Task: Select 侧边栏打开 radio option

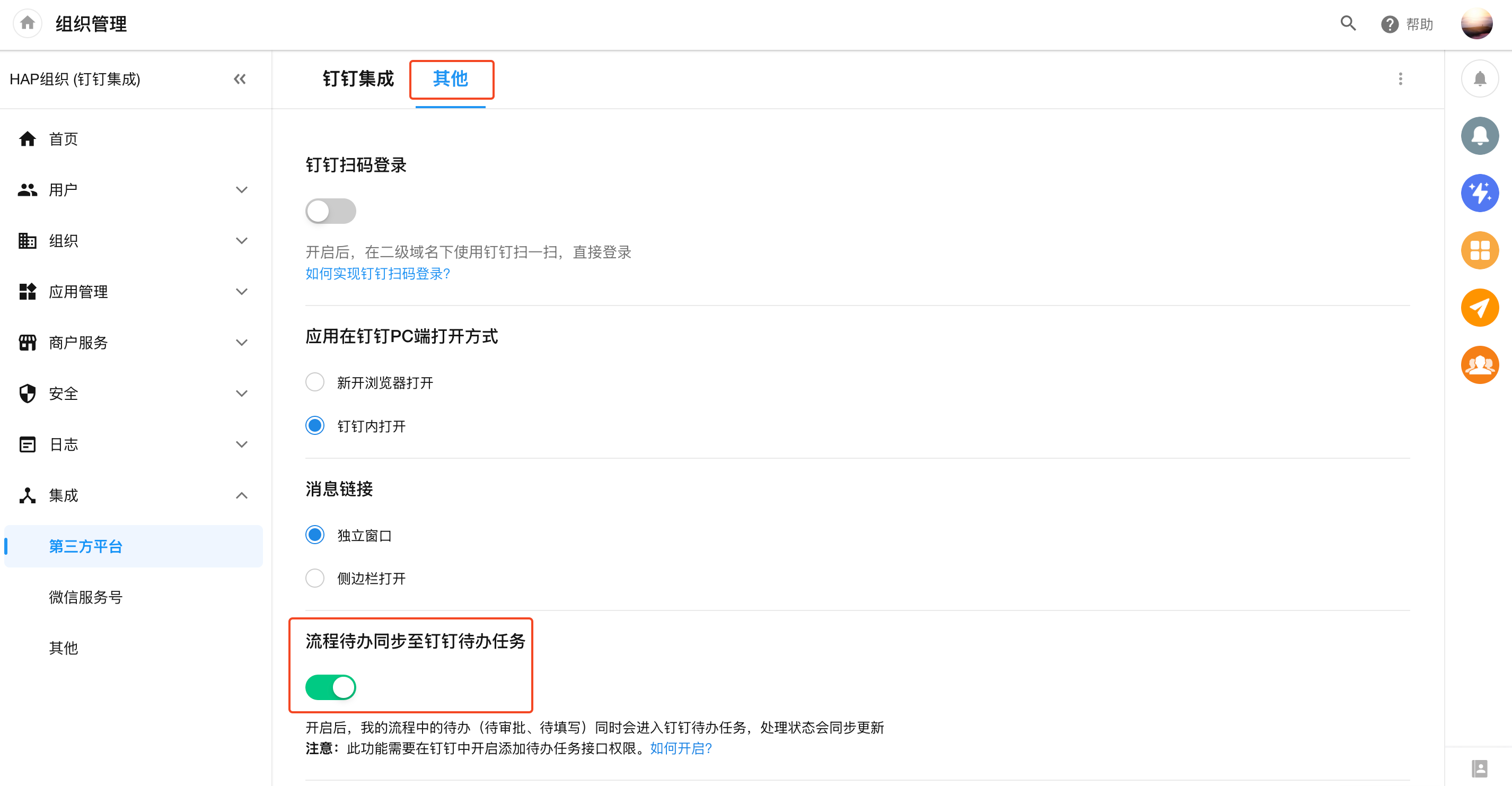Action: (x=315, y=578)
